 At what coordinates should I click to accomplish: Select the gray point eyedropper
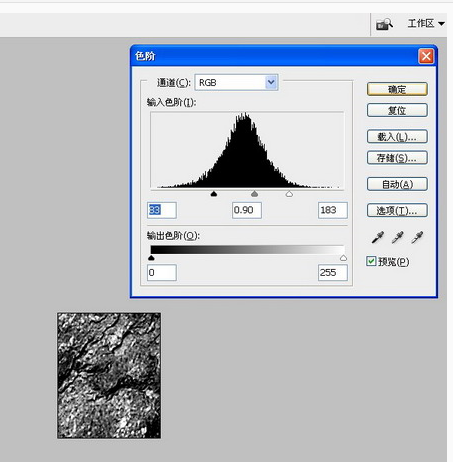coord(397,237)
